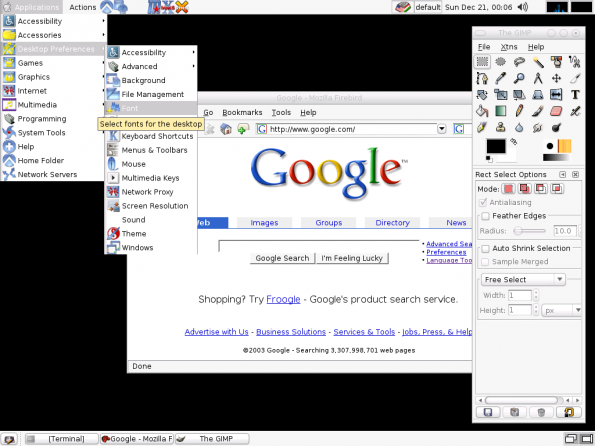The width and height of the screenshot is (595, 446).
Task: Activate the Paths tool in GIMP toolbox
Action: [x=482, y=78]
